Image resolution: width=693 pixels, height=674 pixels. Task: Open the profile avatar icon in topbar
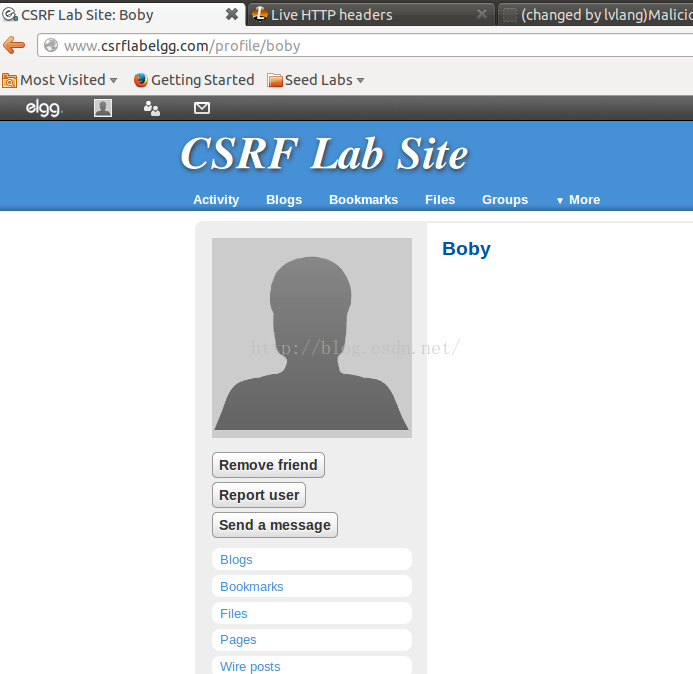tap(103, 108)
